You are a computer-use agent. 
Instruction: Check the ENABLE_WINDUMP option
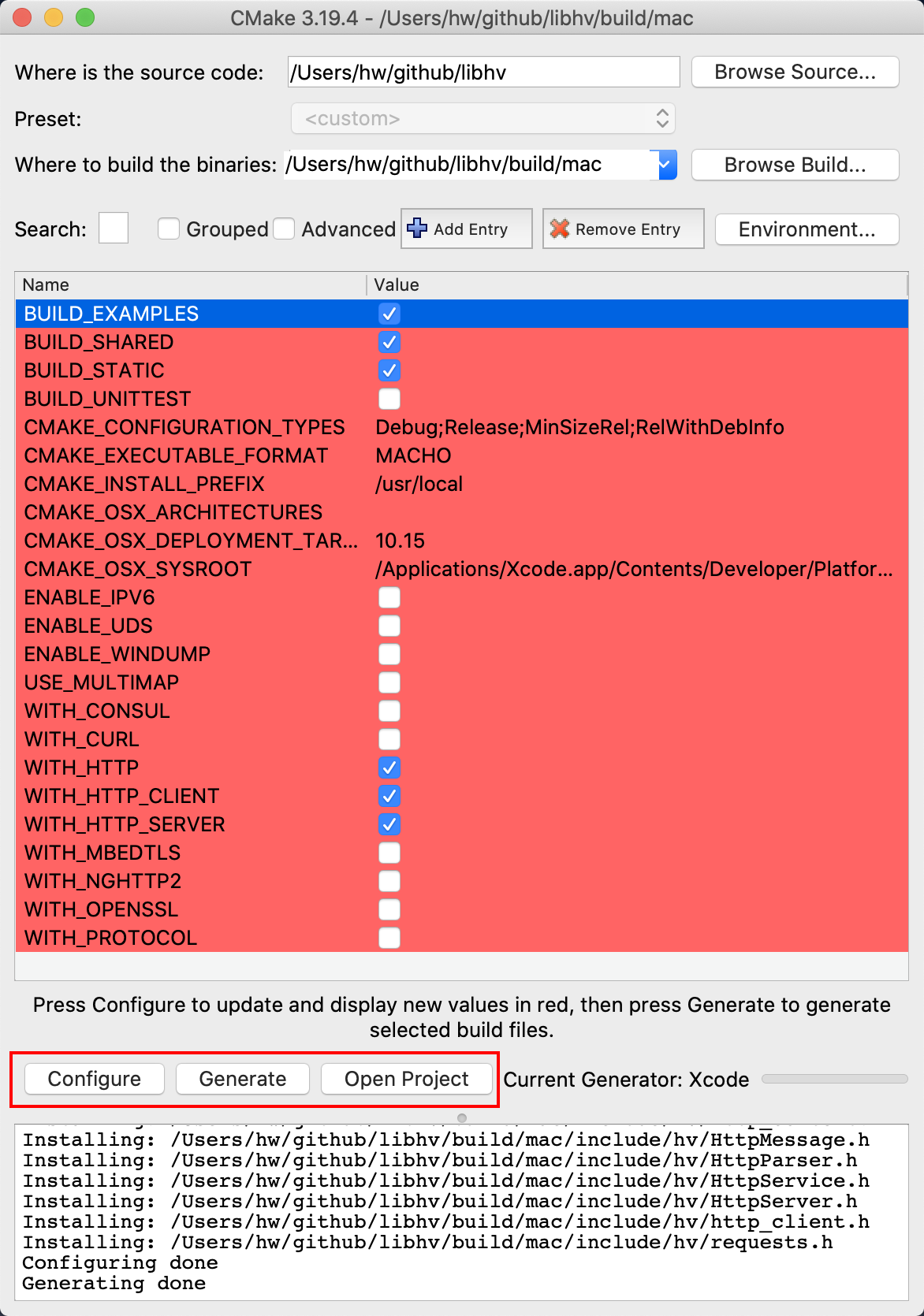coord(389,654)
